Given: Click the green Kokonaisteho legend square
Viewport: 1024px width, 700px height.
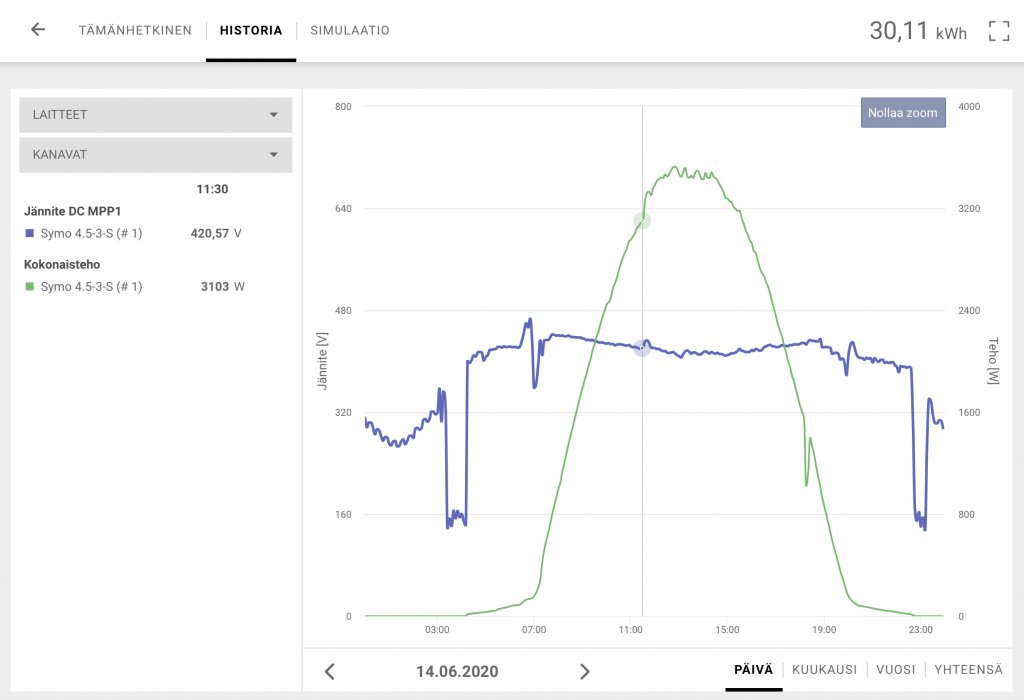Looking at the screenshot, I should tap(30, 287).
